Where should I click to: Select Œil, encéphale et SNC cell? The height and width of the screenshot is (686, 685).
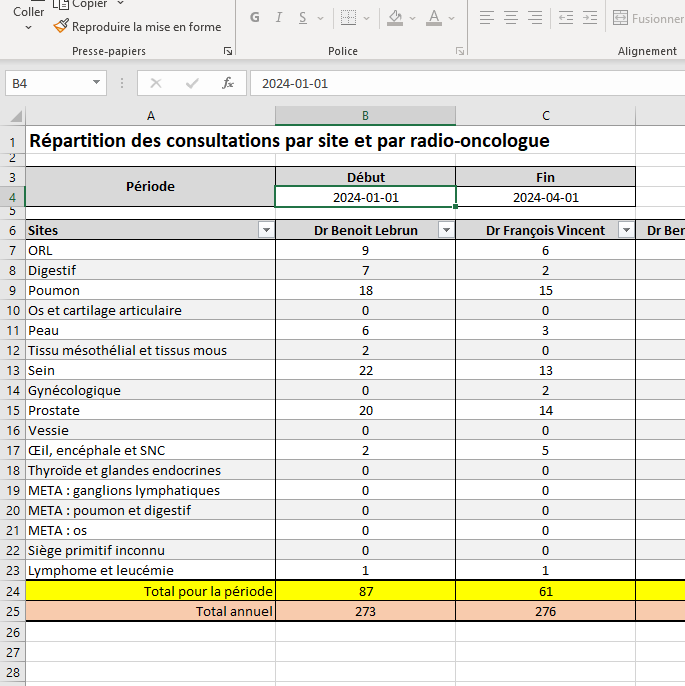tap(150, 450)
